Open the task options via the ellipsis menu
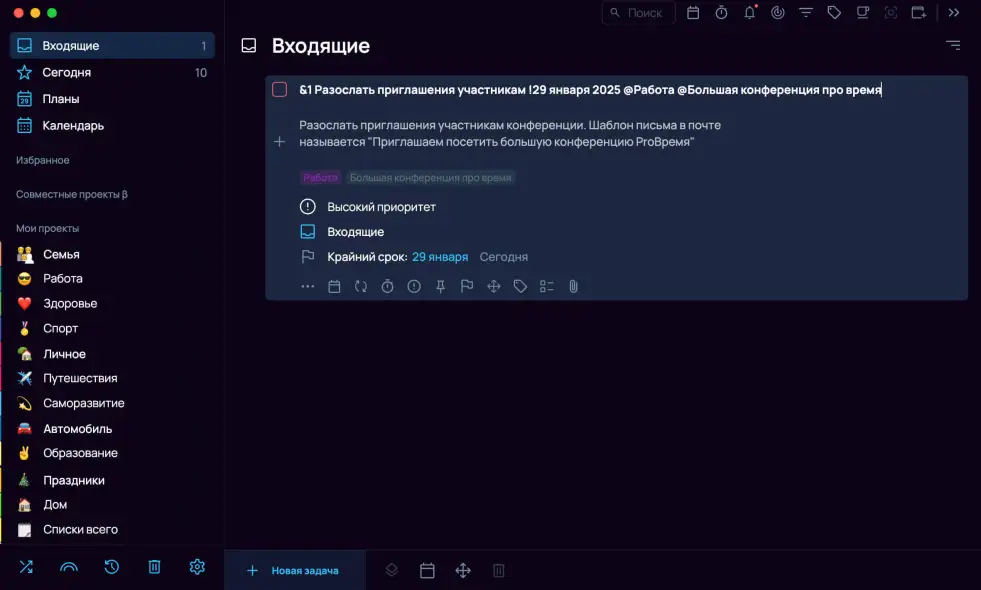Screen dimensions: 981x590 [308, 286]
